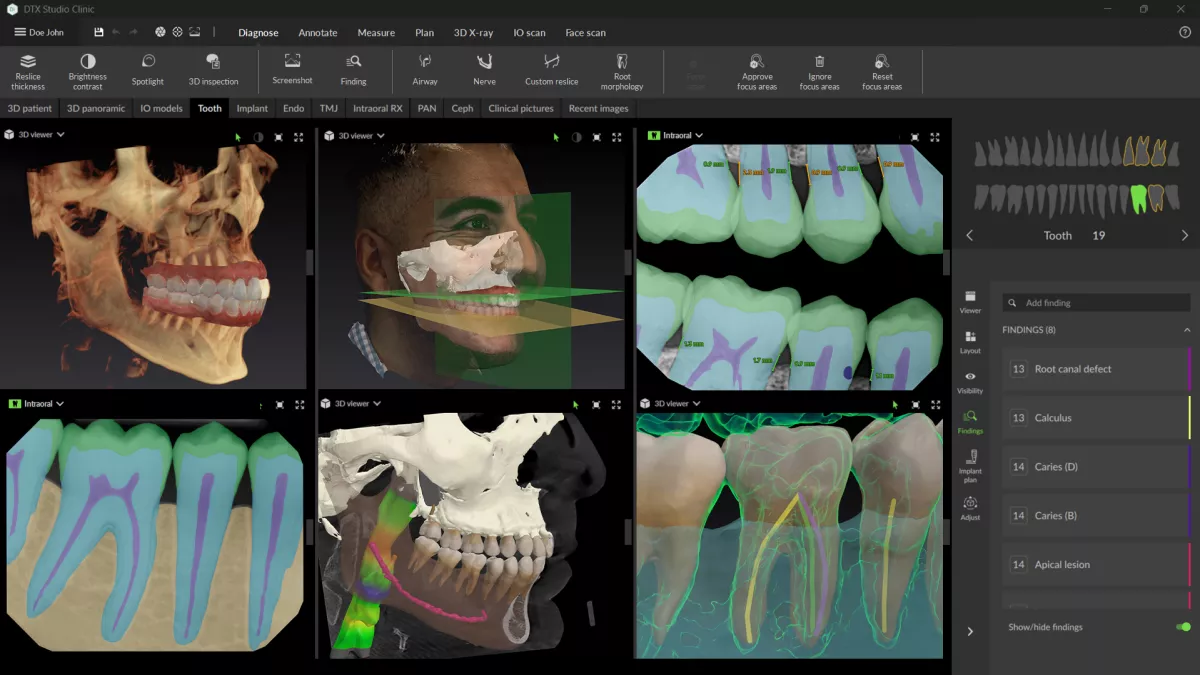Click Approve focus areas button

[757, 70]
